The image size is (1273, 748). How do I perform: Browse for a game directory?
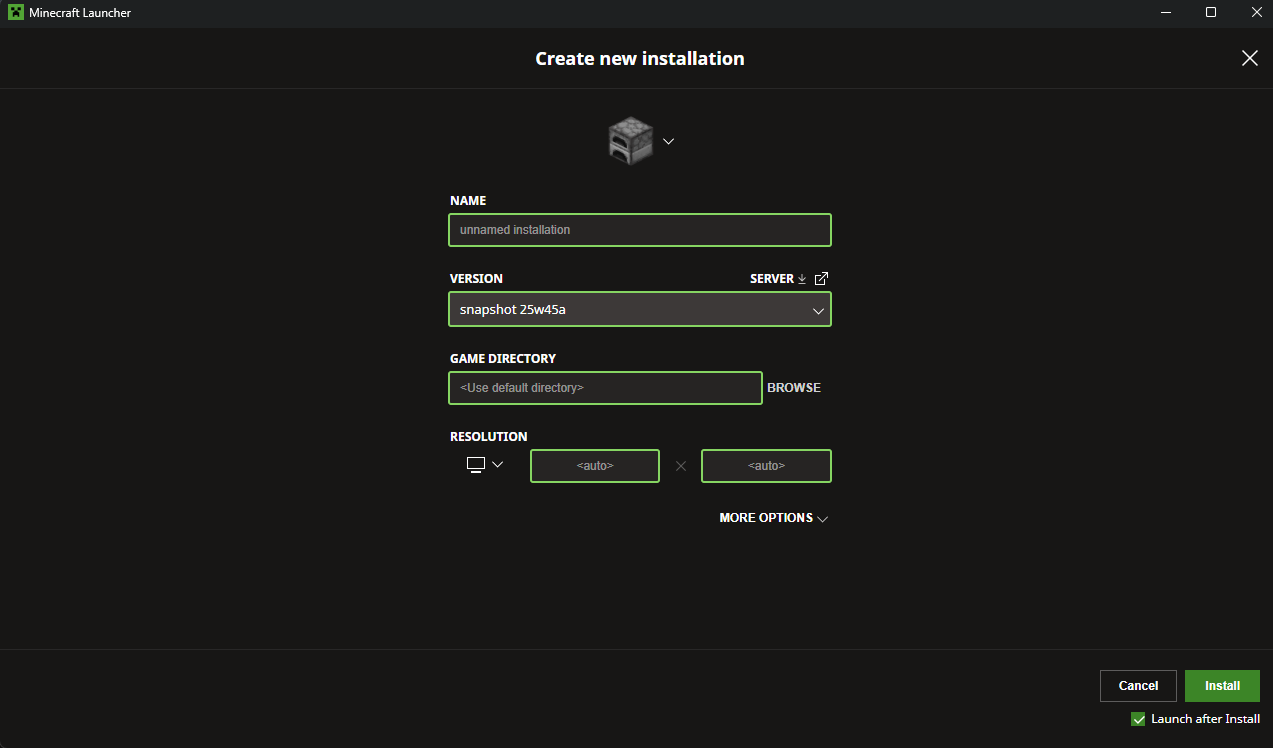(794, 388)
